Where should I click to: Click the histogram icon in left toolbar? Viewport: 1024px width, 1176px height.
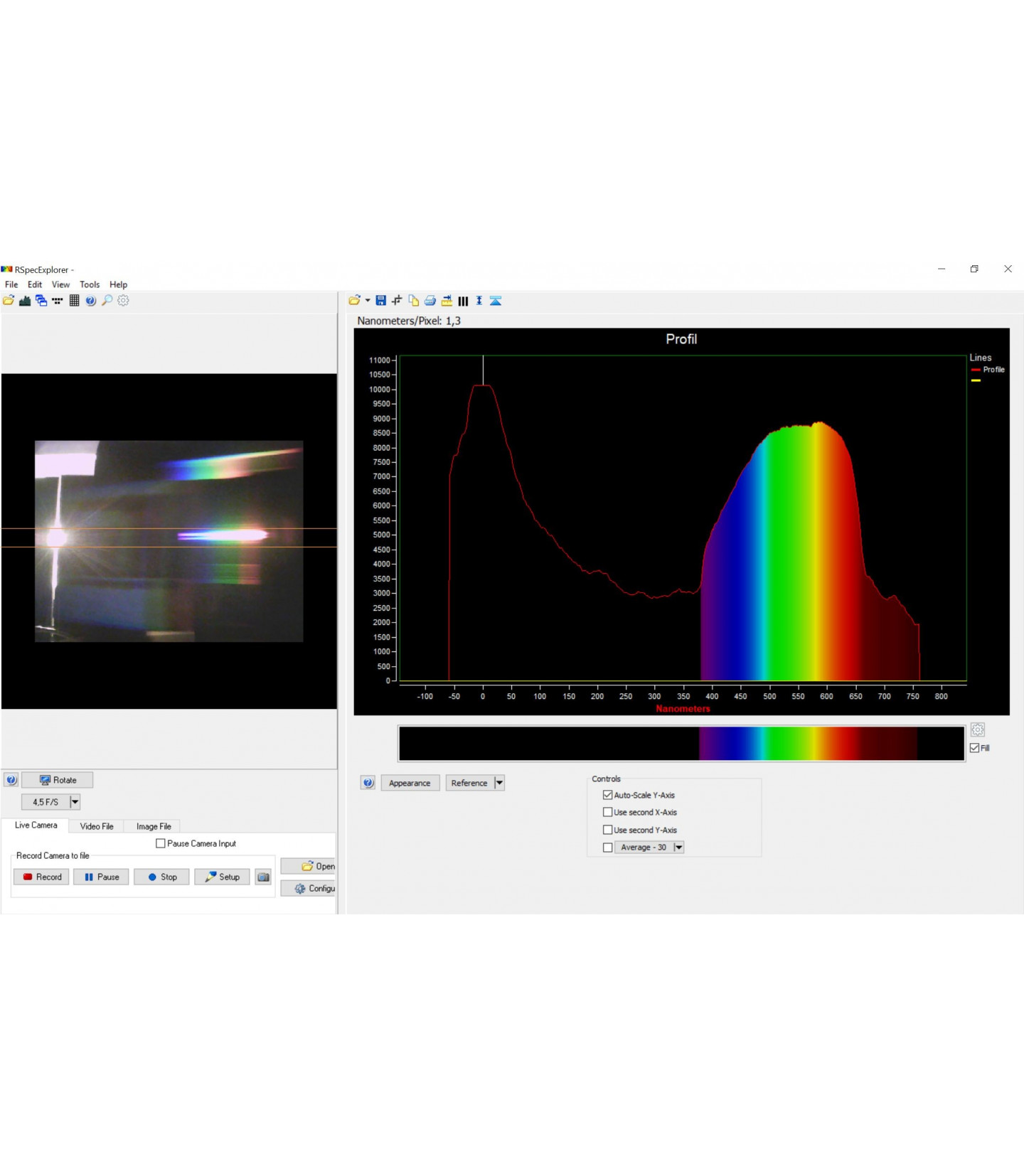(25, 301)
